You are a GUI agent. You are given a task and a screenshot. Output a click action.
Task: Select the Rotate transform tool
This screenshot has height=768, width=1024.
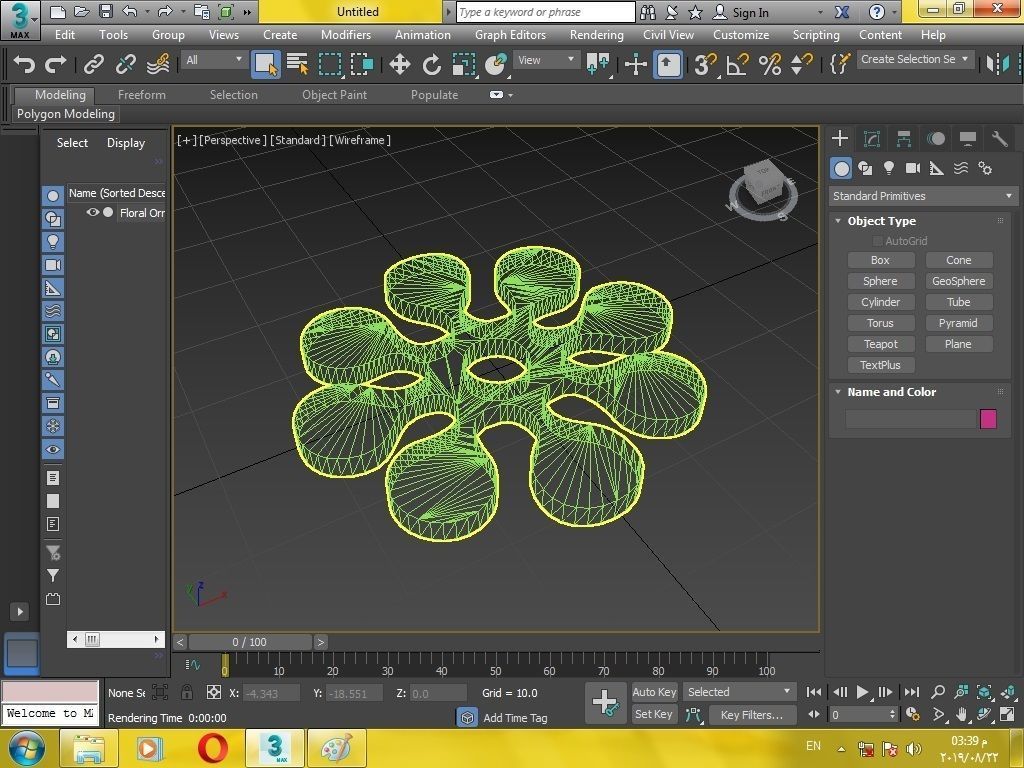(x=431, y=65)
